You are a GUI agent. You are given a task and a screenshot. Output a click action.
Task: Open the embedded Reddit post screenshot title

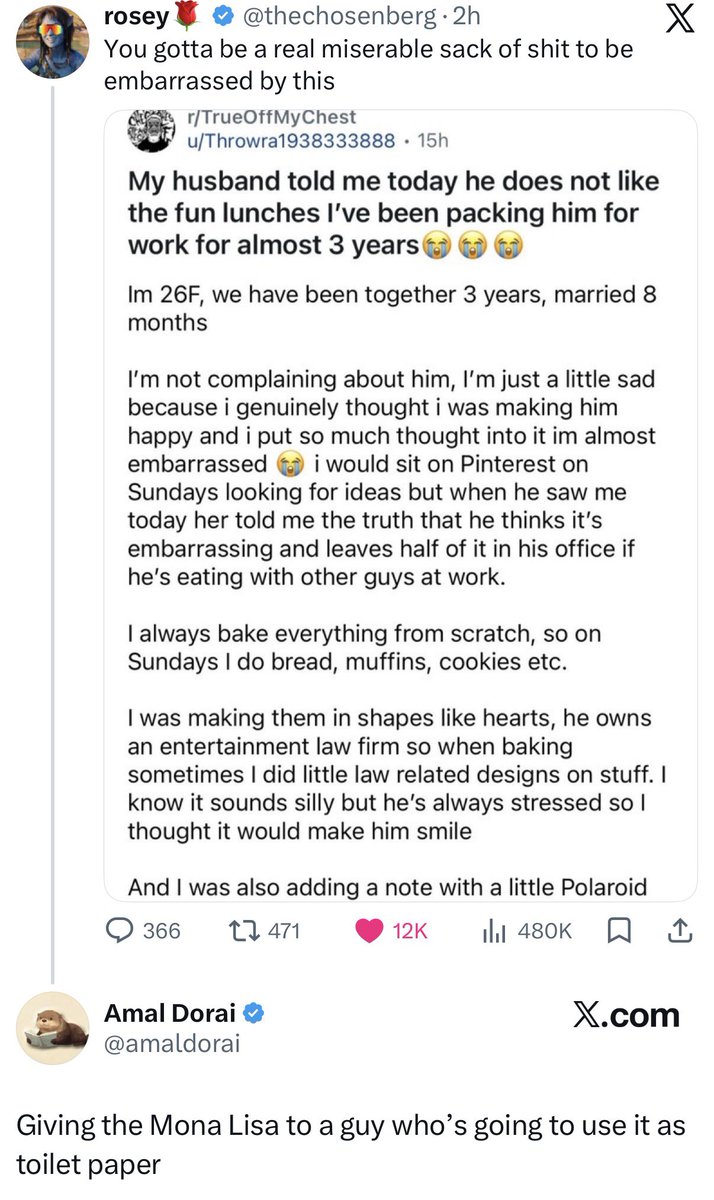394,213
